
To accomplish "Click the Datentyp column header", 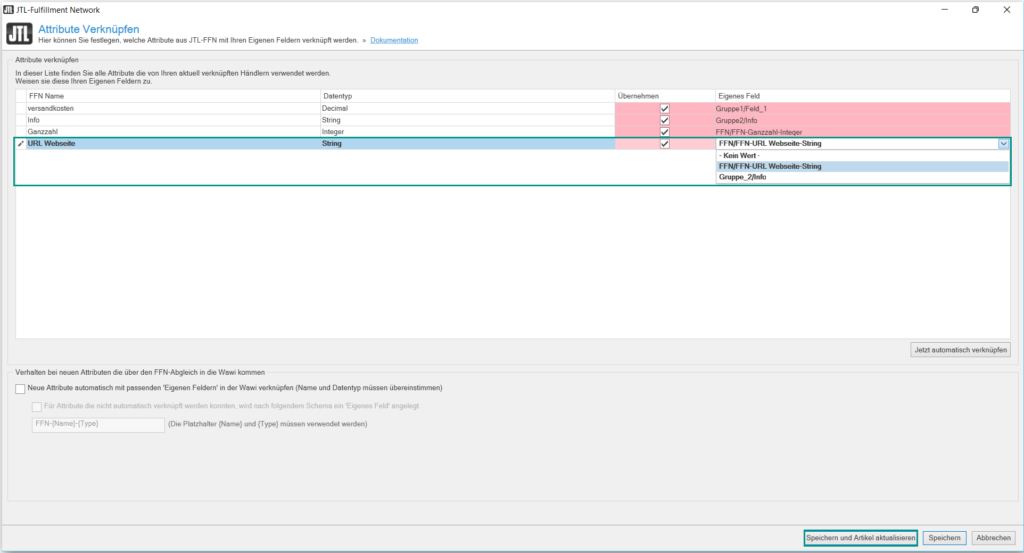I will tap(337, 96).
